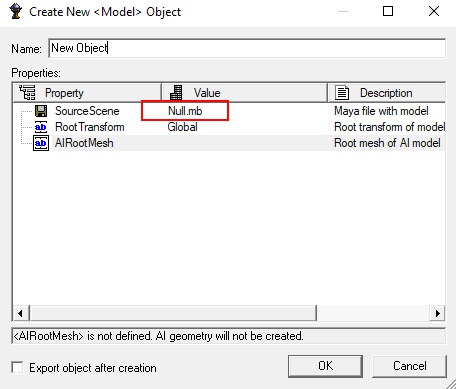Click the RootTransform ab text icon
Image resolution: width=456 pixels, height=389 pixels.
point(41,127)
